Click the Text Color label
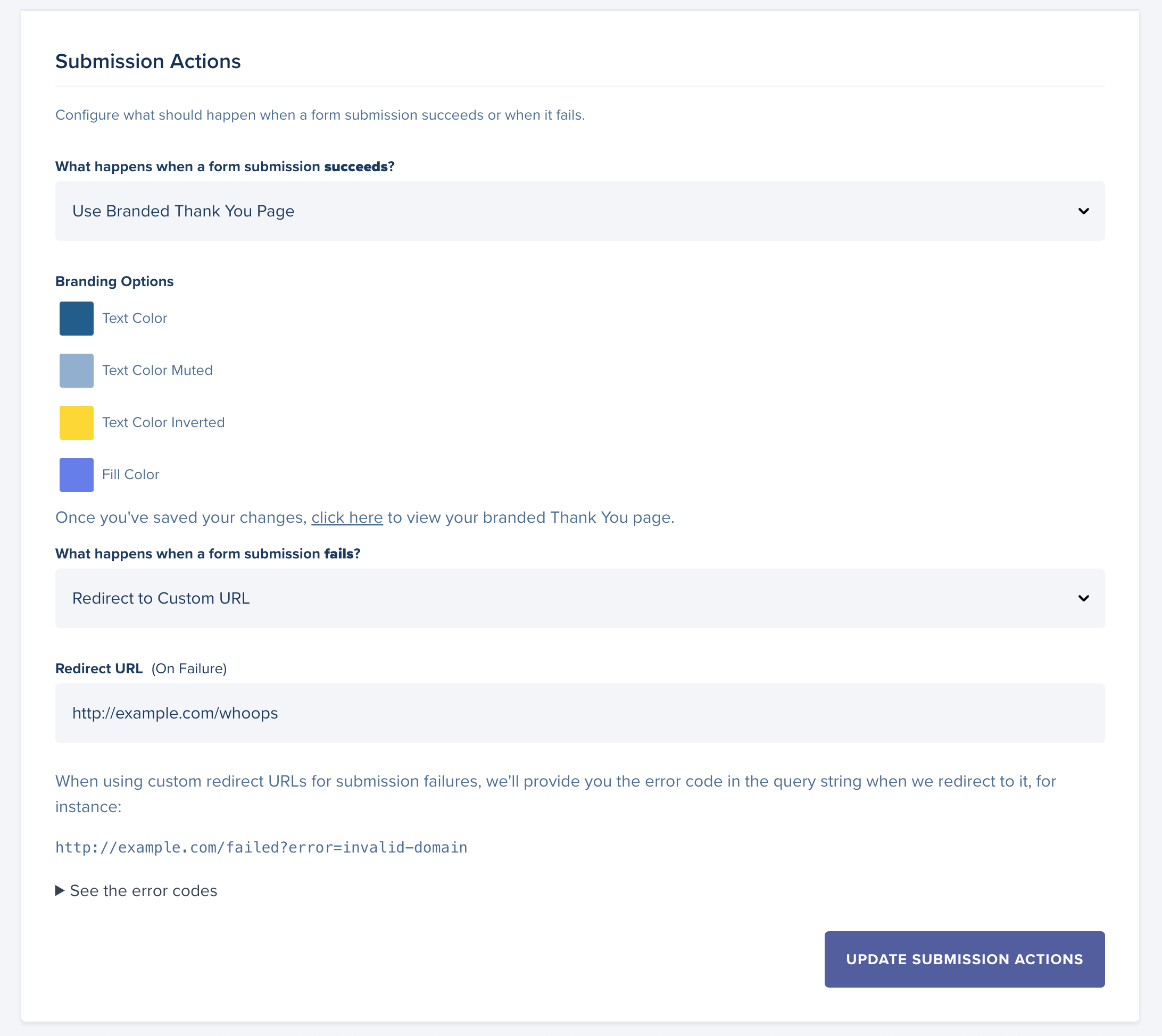Image resolution: width=1162 pixels, height=1036 pixels. 135,318
